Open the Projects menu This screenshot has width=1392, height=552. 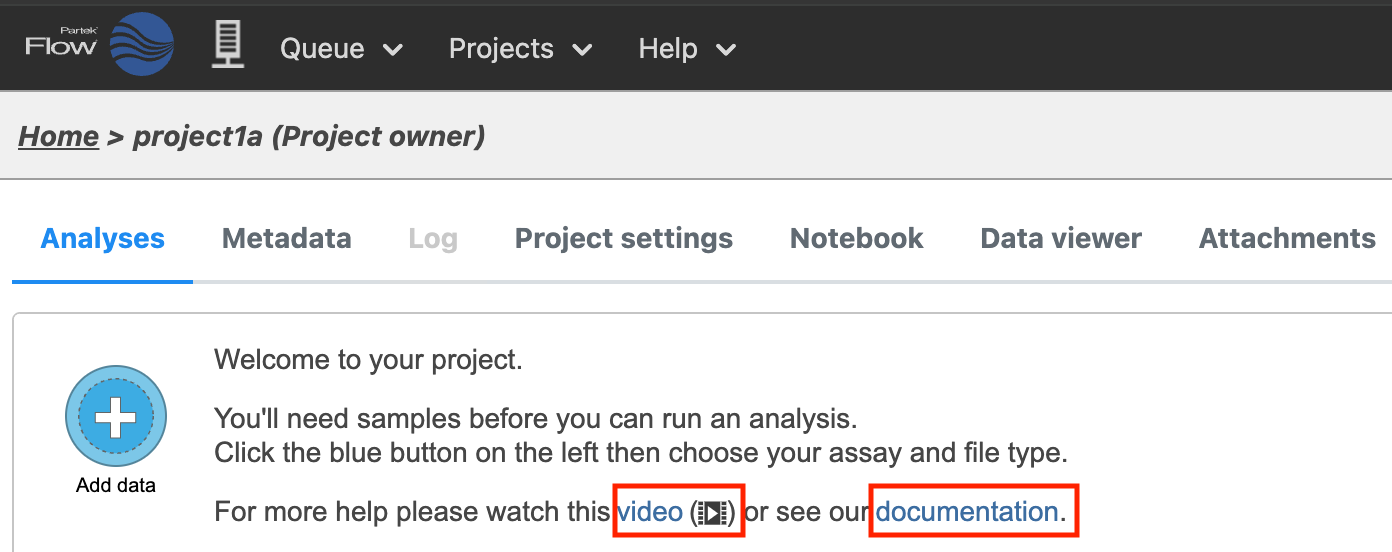click(x=501, y=48)
